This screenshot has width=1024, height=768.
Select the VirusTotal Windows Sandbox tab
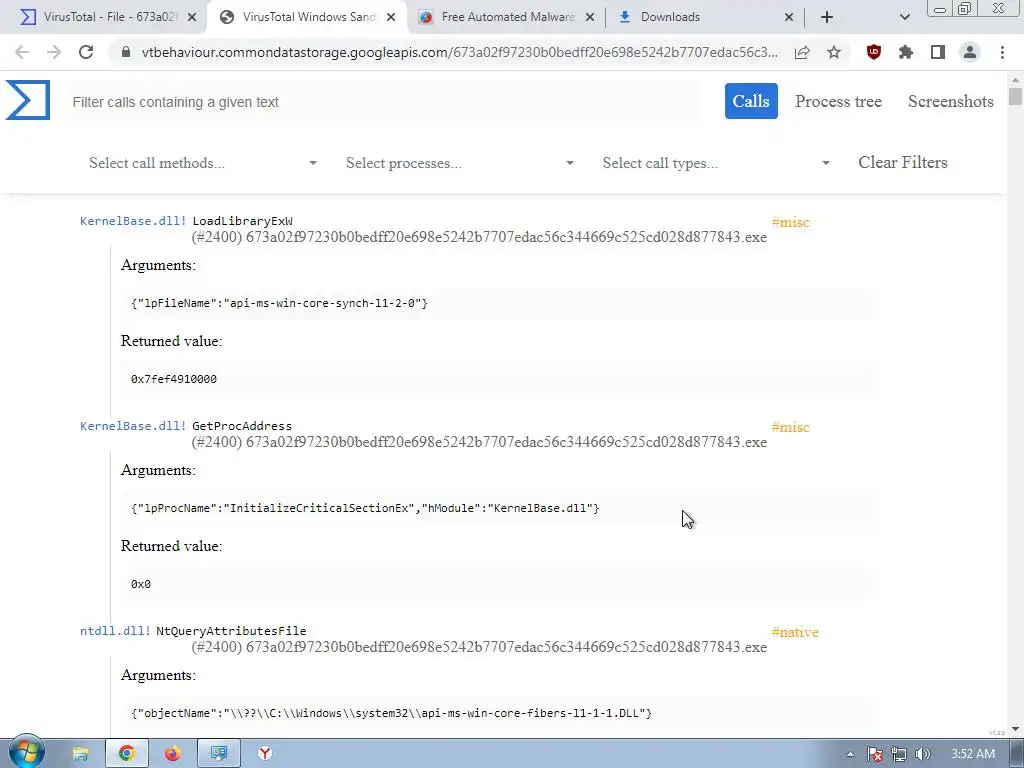307,17
